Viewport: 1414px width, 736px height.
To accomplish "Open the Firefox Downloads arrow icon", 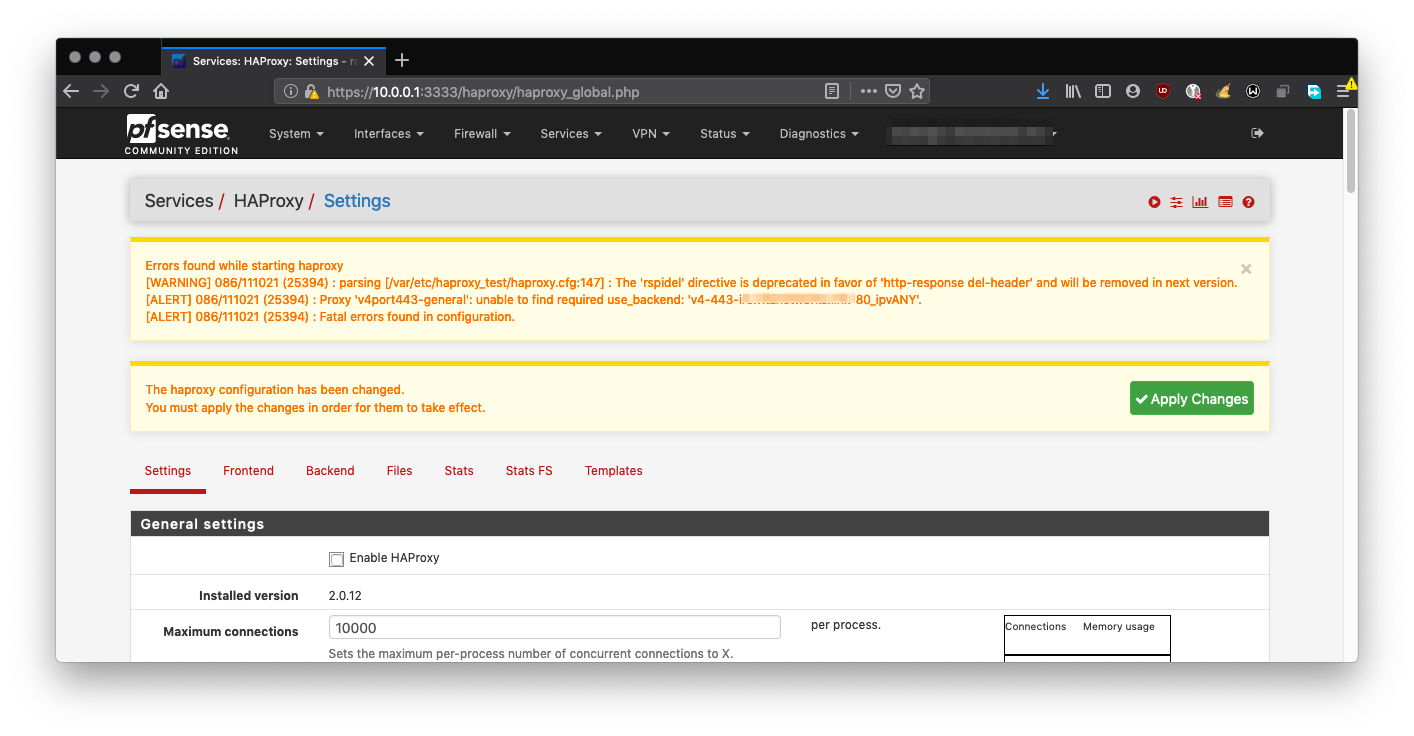I will pyautogui.click(x=1043, y=91).
